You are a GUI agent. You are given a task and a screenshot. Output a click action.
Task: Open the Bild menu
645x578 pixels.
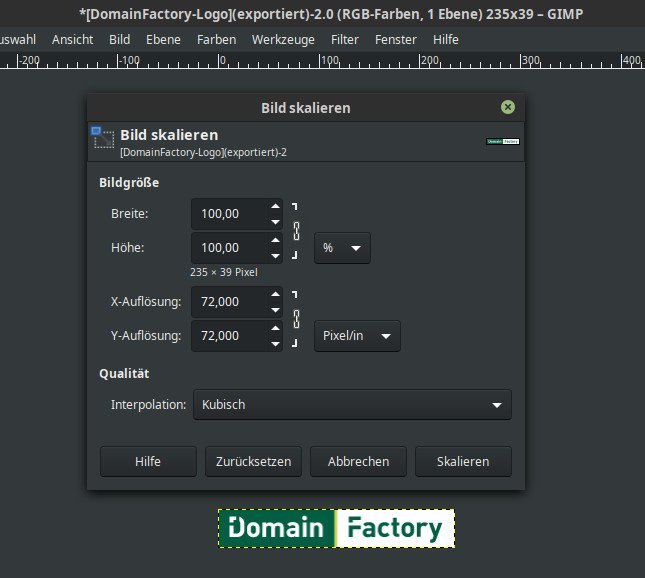point(120,39)
